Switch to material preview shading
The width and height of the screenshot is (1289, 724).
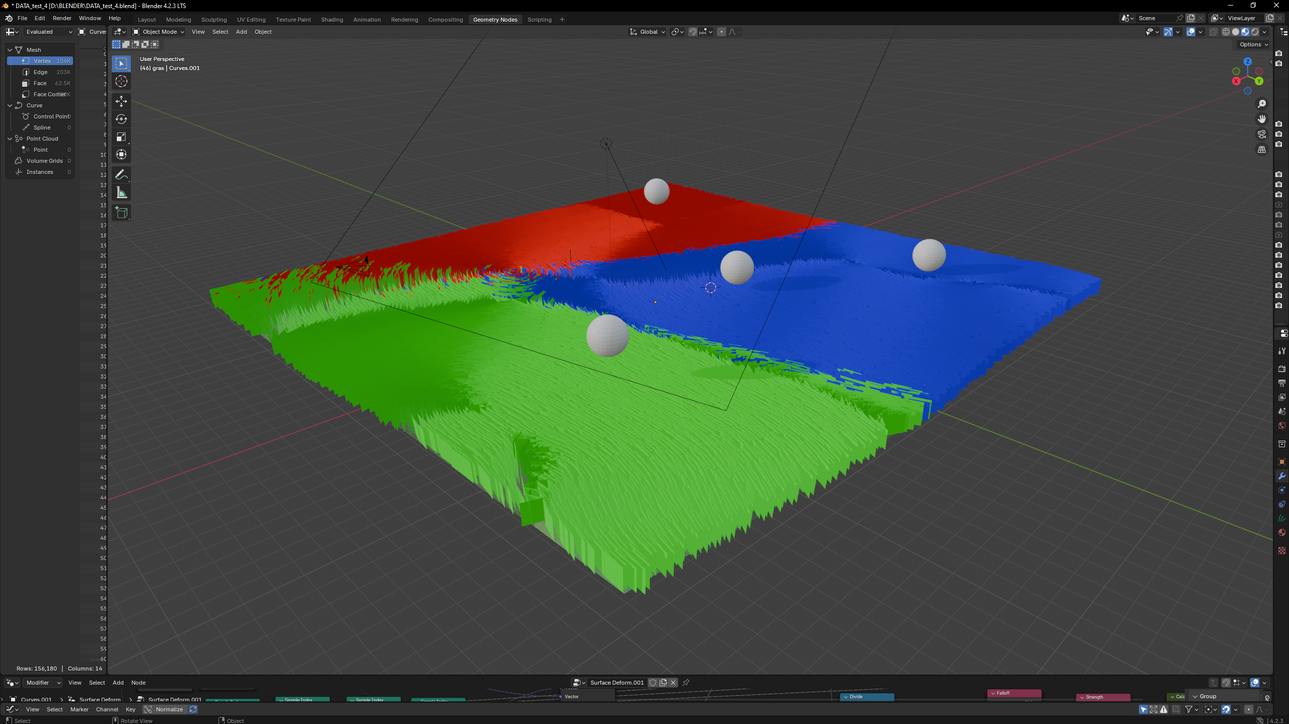click(x=1246, y=32)
